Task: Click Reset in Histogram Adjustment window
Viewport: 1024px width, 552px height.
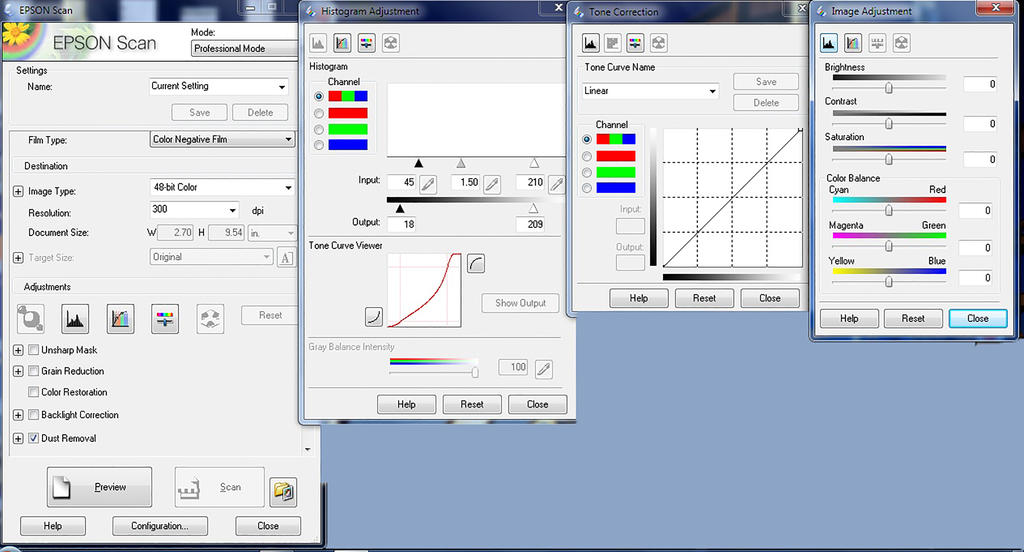Action: point(472,404)
